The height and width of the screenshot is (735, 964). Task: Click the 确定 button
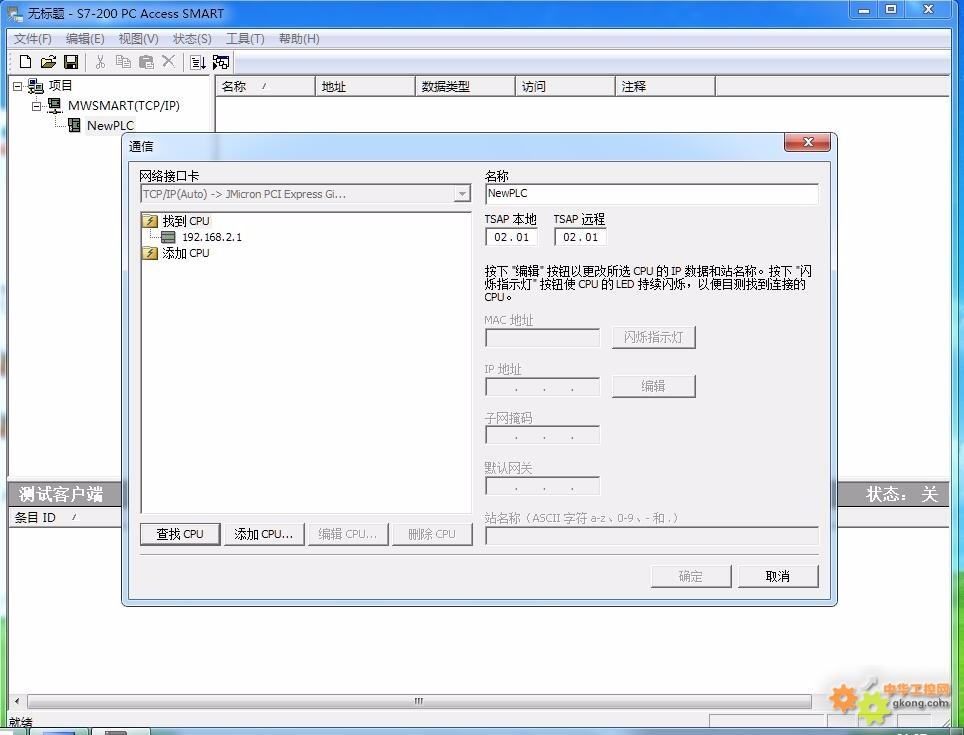[x=690, y=576]
